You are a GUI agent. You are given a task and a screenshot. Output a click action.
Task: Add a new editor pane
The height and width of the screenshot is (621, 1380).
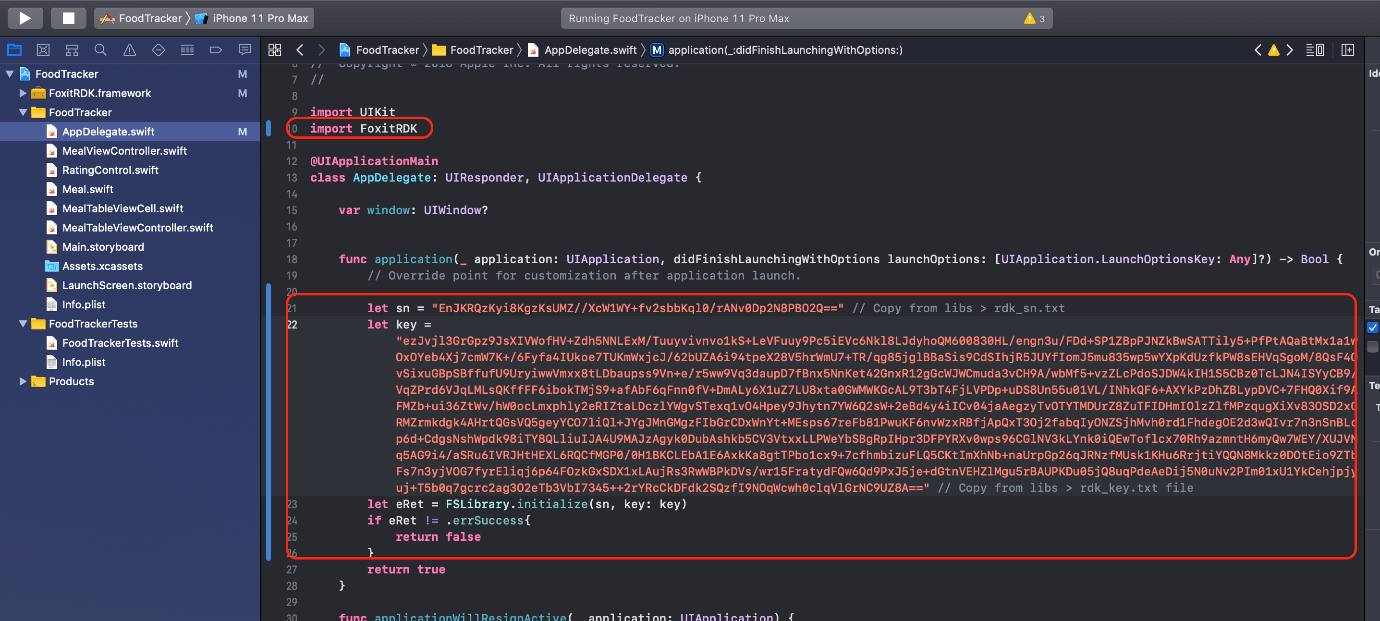(1348, 49)
